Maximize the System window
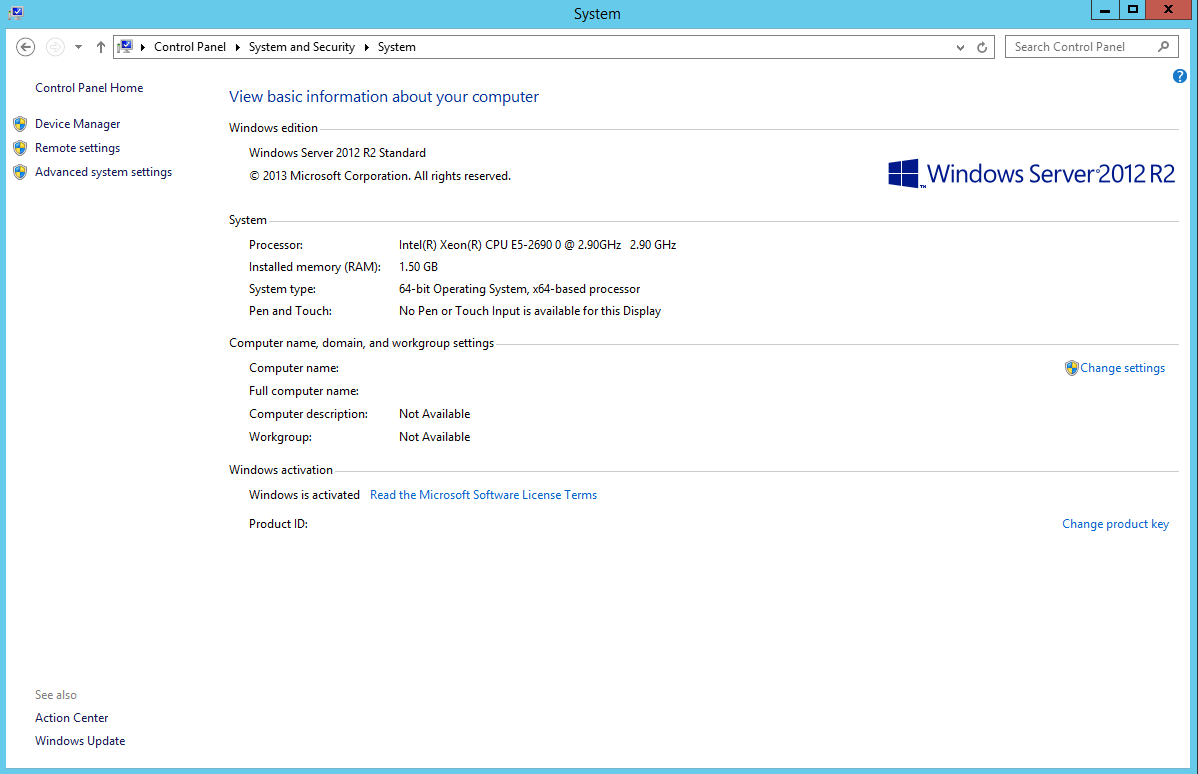Image resolution: width=1198 pixels, height=774 pixels. (x=1133, y=10)
